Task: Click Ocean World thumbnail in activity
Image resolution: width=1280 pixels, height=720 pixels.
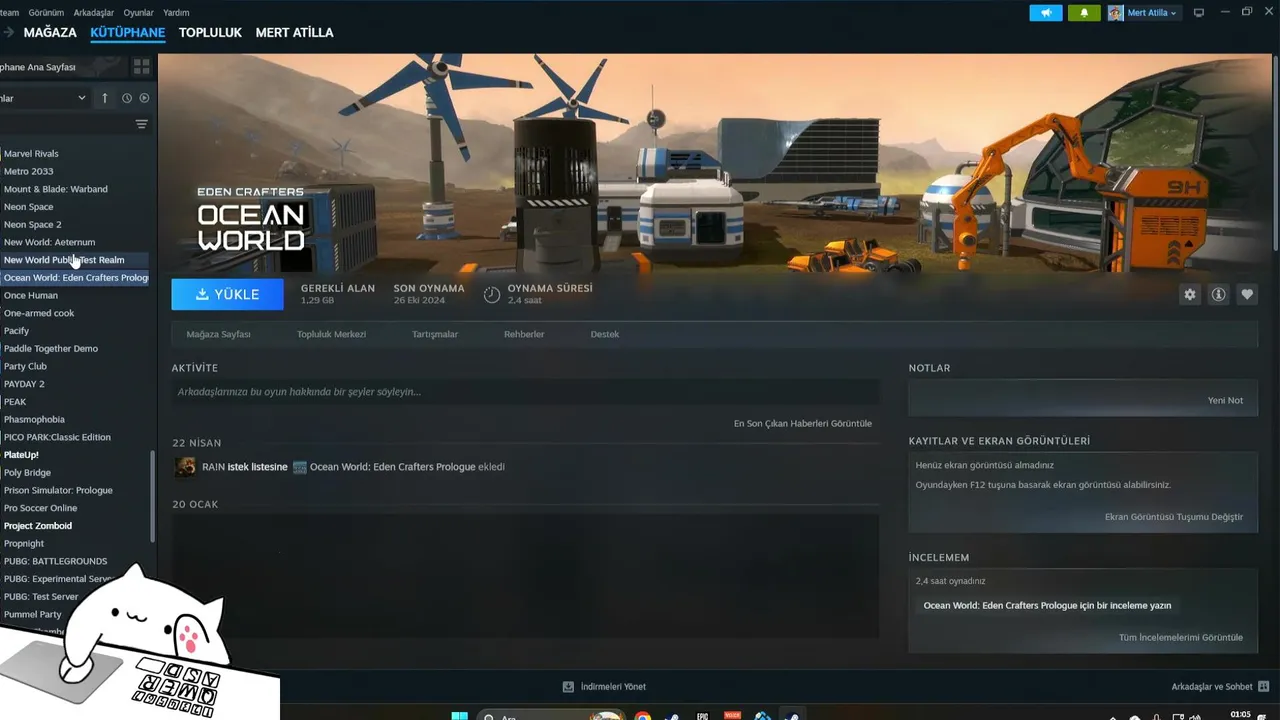Action: pos(299,467)
